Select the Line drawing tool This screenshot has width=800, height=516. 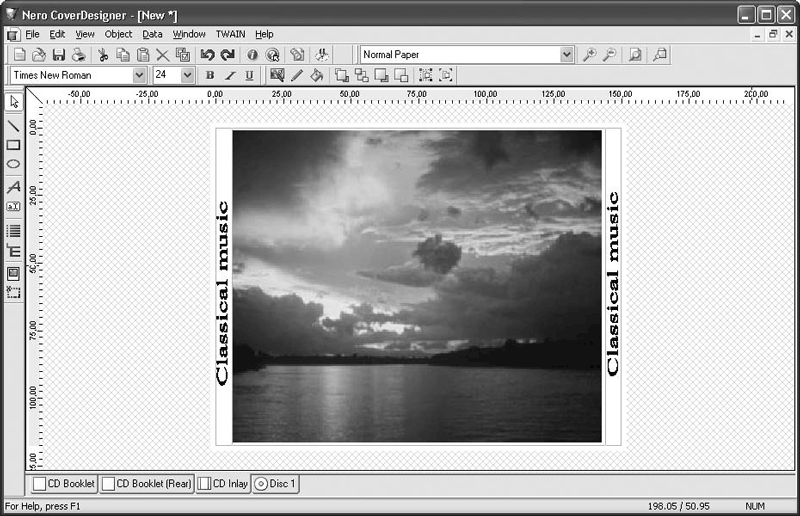click(13, 126)
